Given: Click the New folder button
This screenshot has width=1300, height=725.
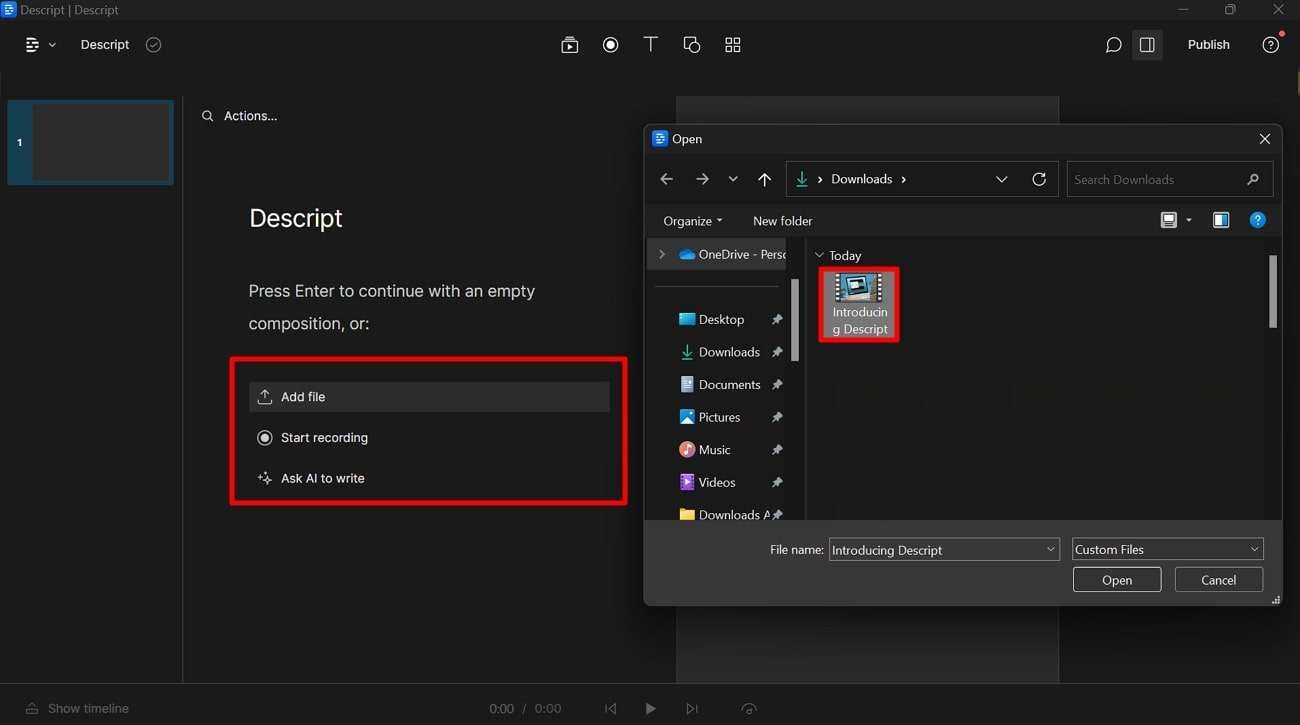Looking at the screenshot, I should pyautogui.click(x=782, y=221).
